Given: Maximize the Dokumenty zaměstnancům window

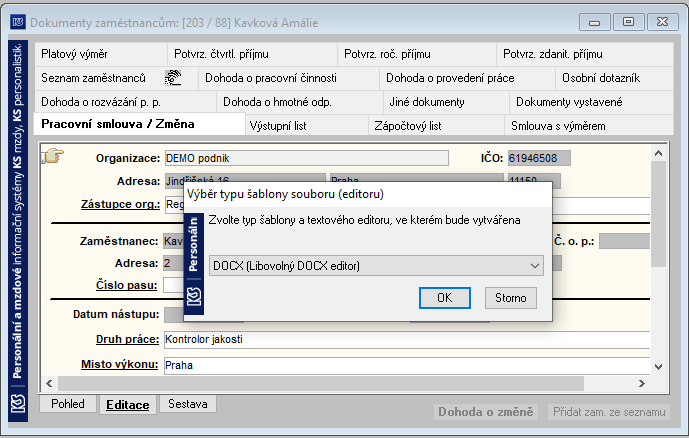Looking at the screenshot, I should coord(628,22).
